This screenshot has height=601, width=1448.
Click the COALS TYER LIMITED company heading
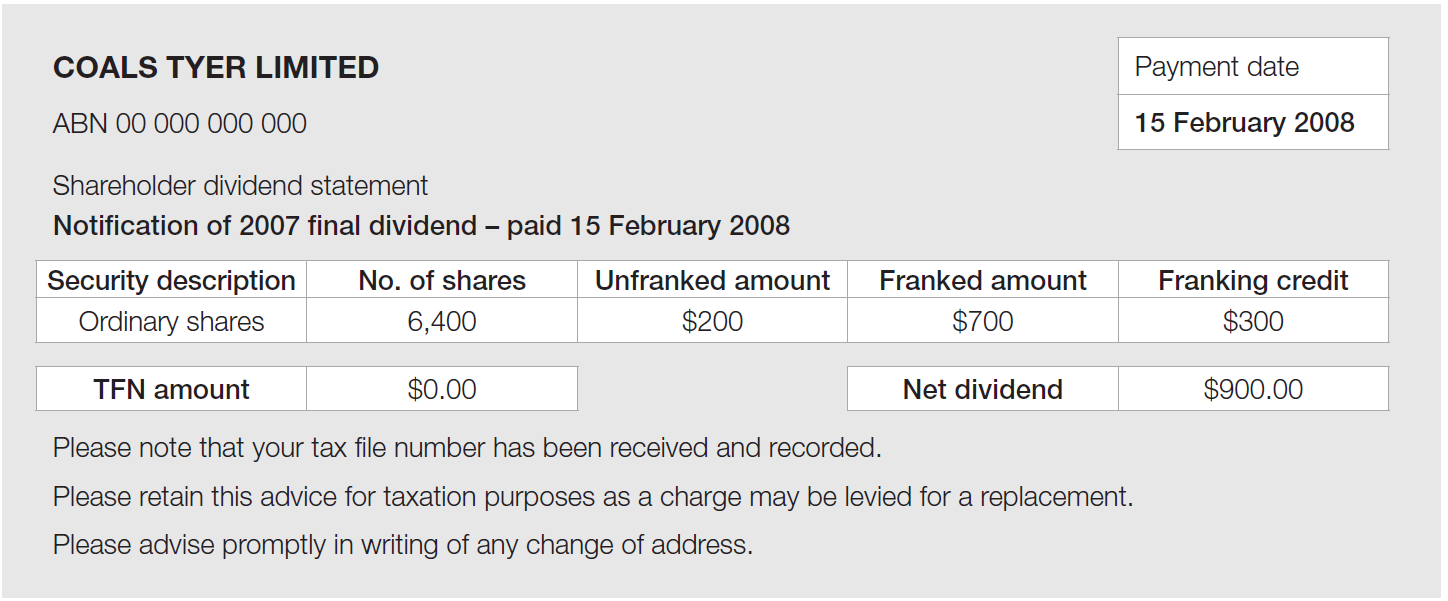(216, 68)
